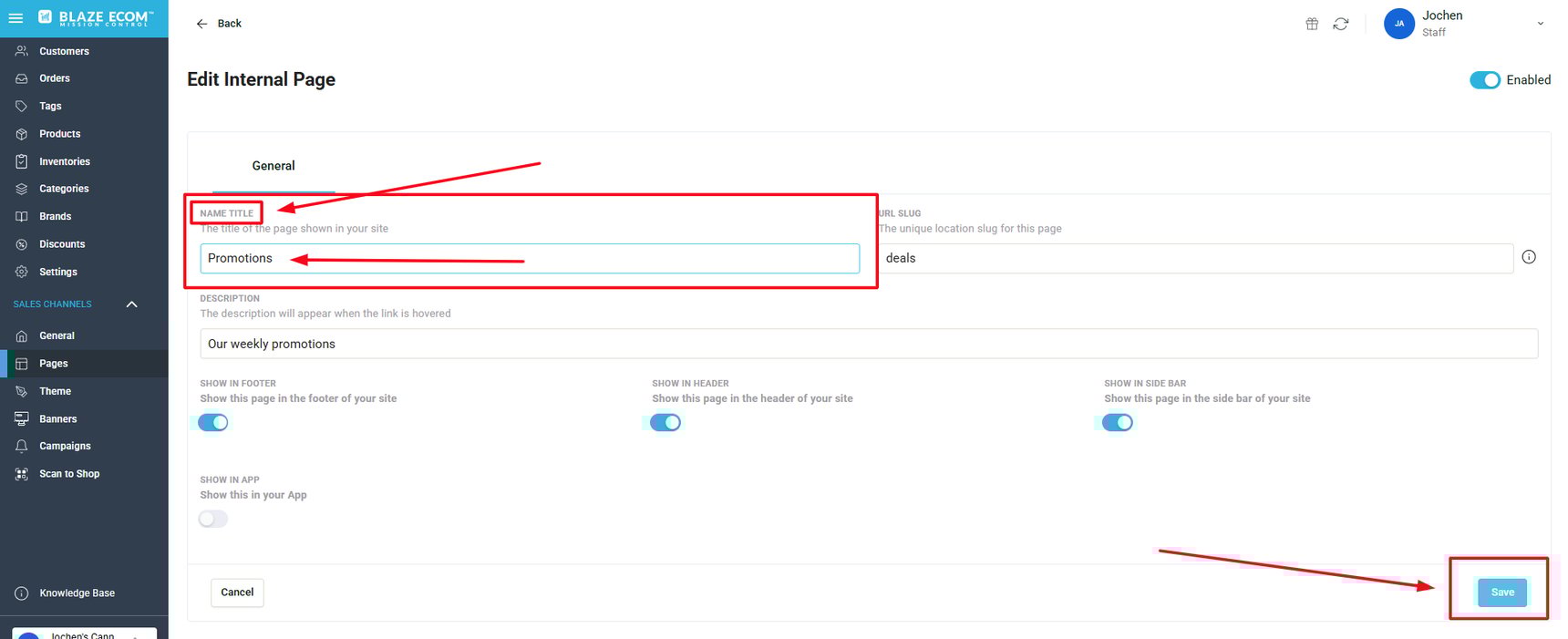Click the Cancel button
This screenshot has width=1568, height=639.
pos(237,593)
